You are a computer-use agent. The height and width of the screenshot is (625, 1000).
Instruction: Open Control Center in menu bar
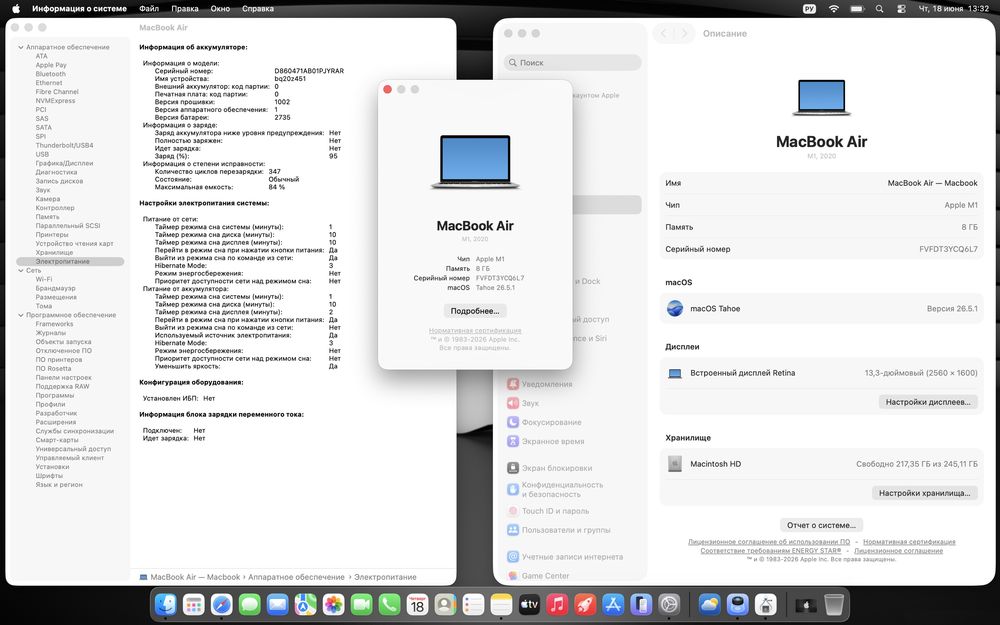point(901,9)
